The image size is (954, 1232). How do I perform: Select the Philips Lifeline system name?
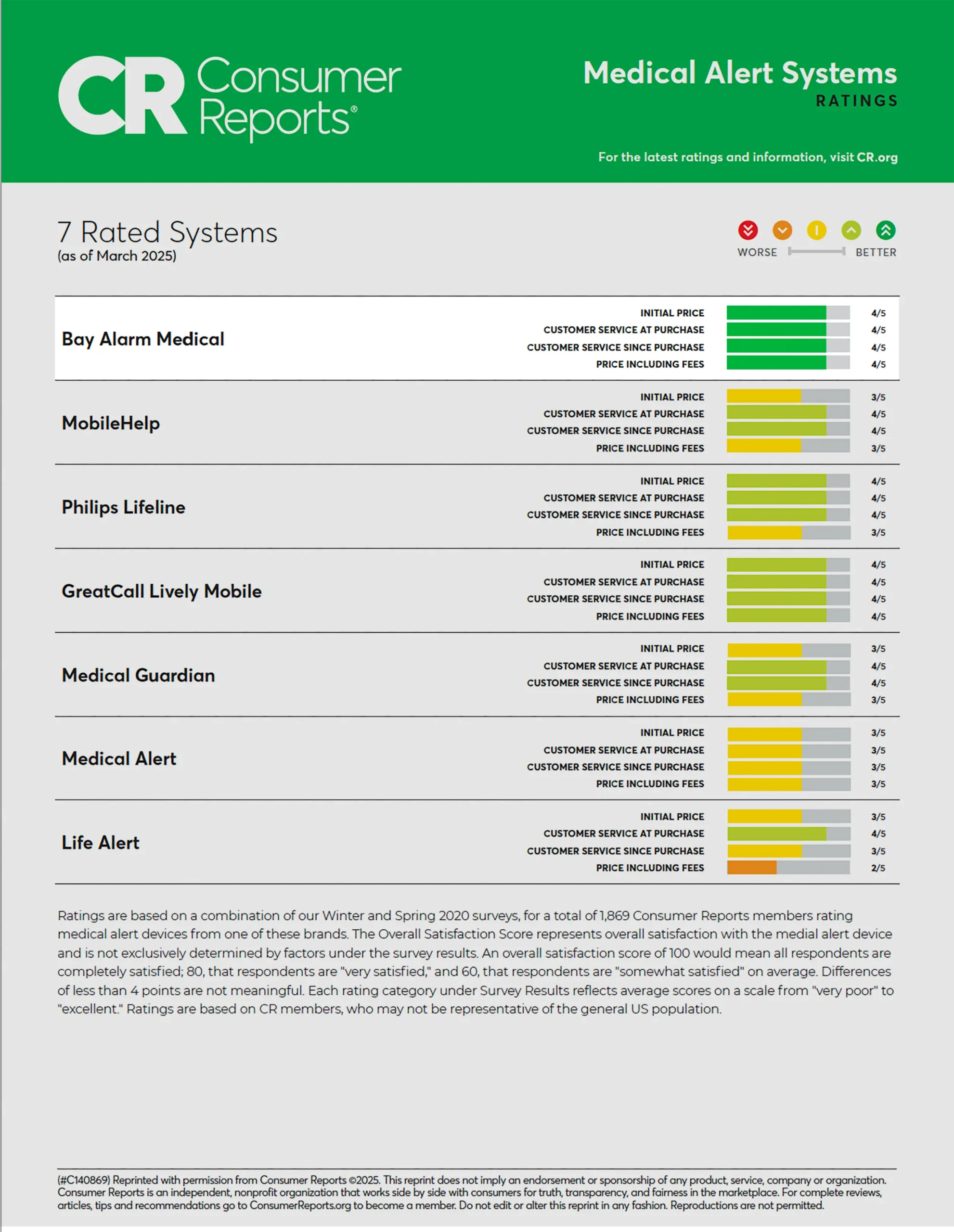click(x=124, y=507)
